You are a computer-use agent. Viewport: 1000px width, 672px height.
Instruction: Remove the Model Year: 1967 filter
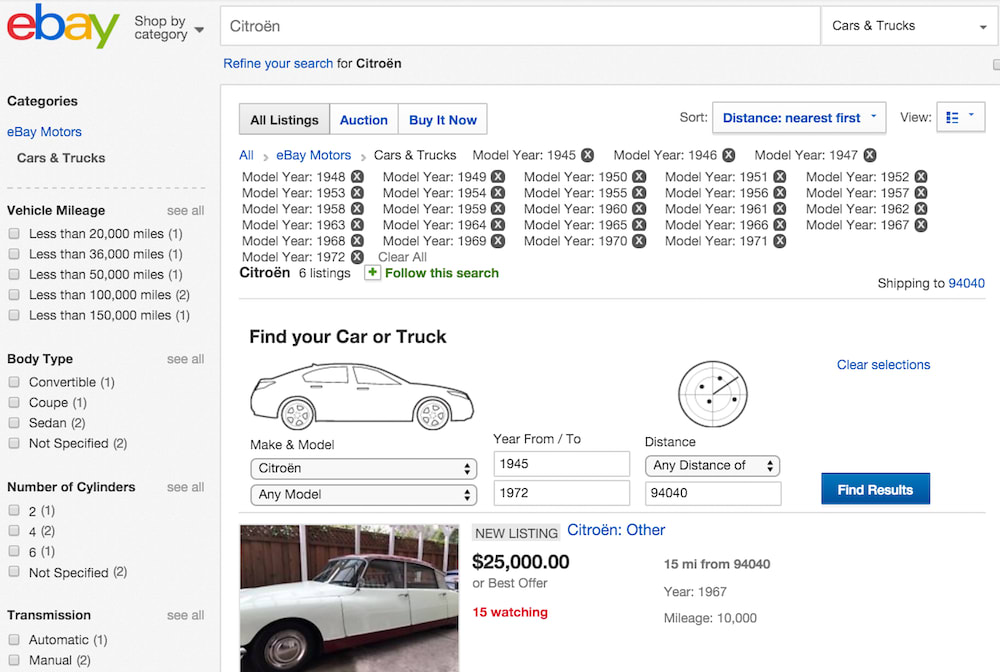pos(921,224)
